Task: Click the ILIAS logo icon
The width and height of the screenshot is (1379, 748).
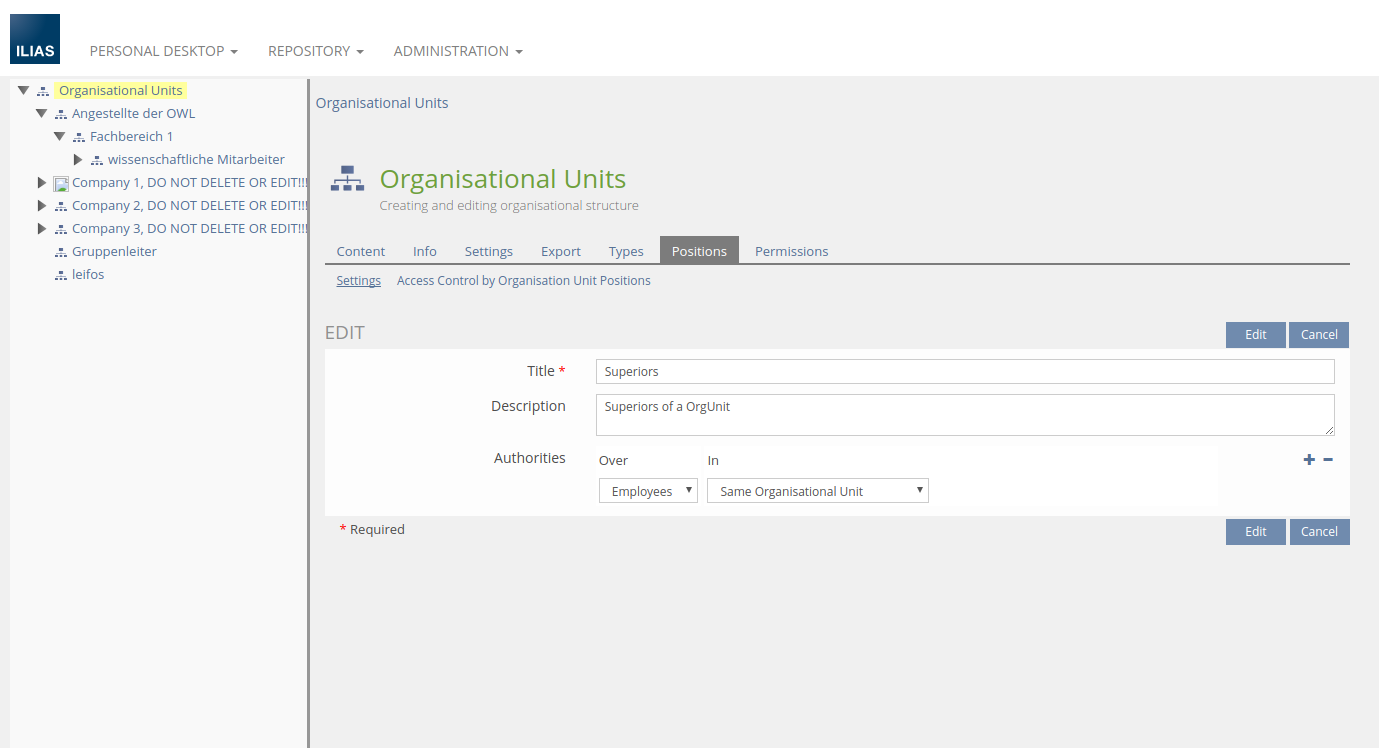Action: click(x=35, y=39)
